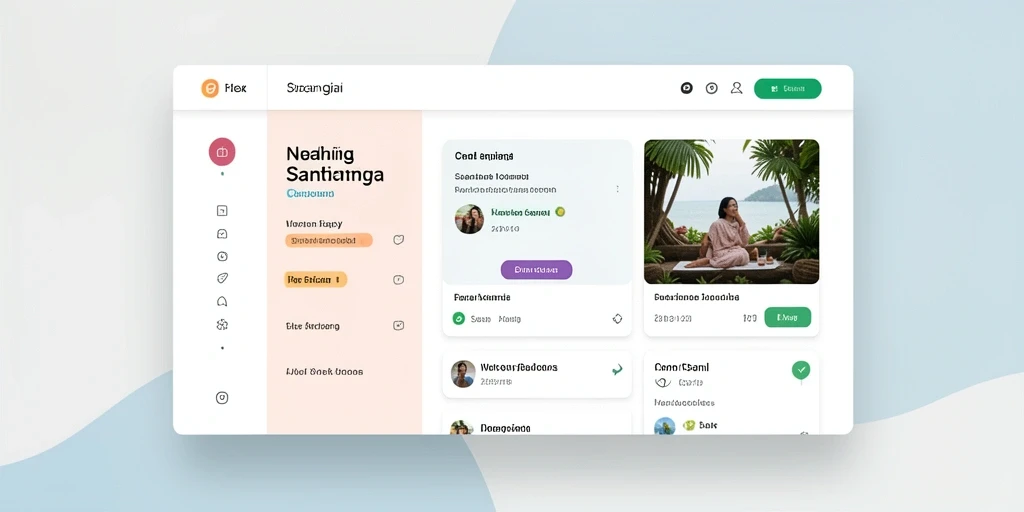The height and width of the screenshot is (512, 1024).
Task: Click circle icon beside the yellow pill label
Action: click(x=398, y=280)
